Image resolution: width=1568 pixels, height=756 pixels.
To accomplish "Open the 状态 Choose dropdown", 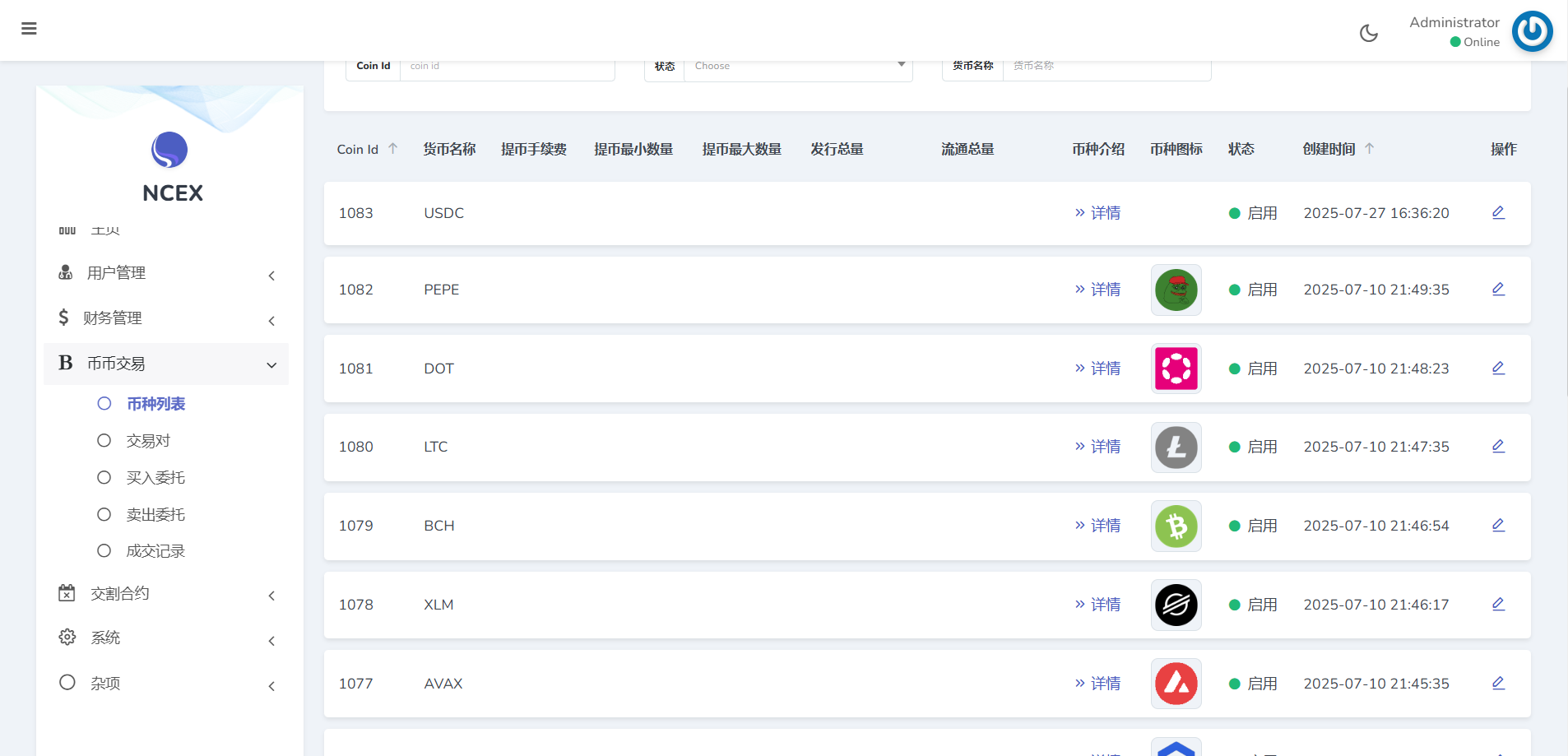I will tap(797, 66).
